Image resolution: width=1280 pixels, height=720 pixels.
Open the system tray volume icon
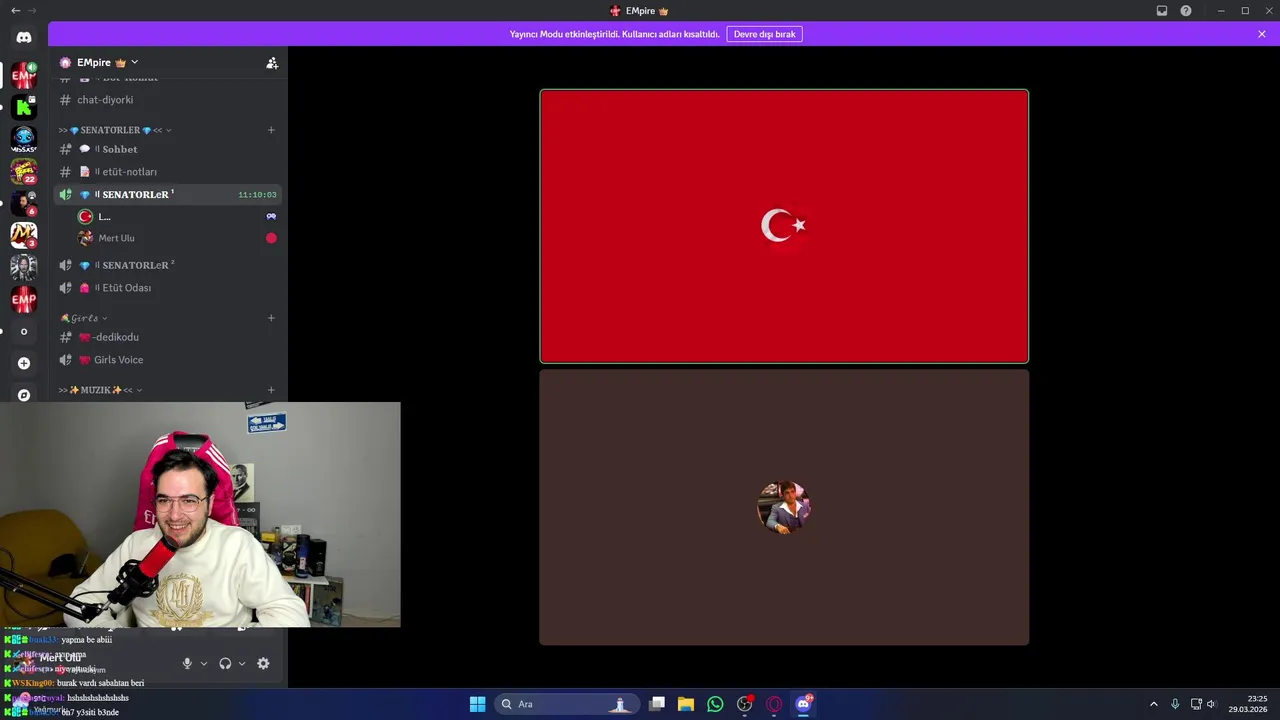pyautogui.click(x=1211, y=704)
